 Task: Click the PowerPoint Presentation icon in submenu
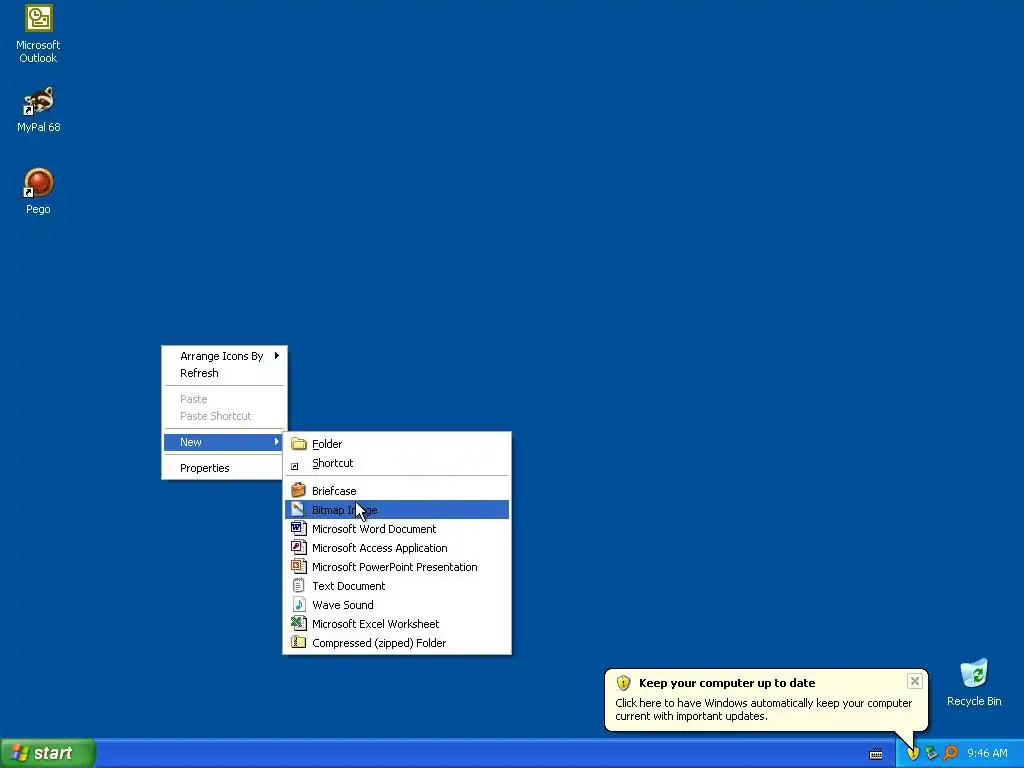pos(298,566)
